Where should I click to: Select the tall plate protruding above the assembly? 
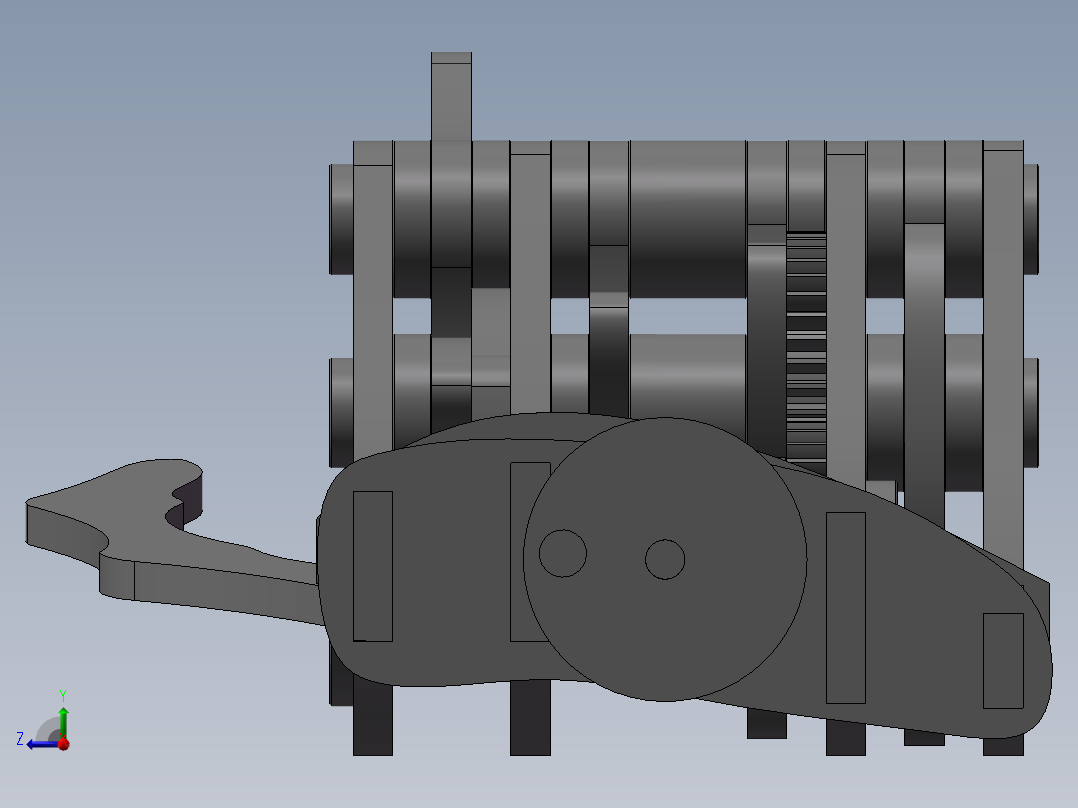(452, 96)
